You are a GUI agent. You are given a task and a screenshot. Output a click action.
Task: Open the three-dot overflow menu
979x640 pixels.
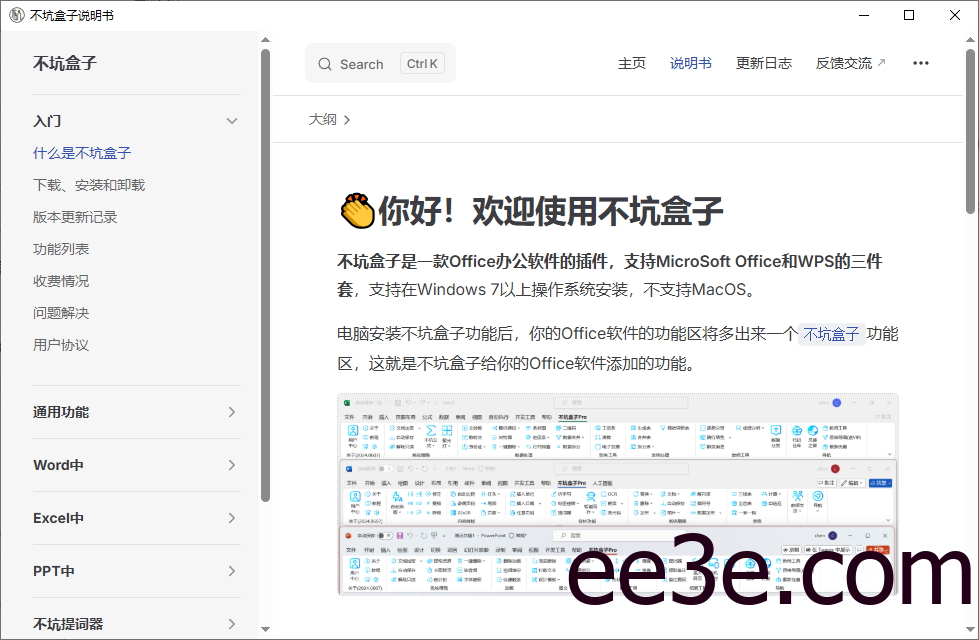click(920, 62)
